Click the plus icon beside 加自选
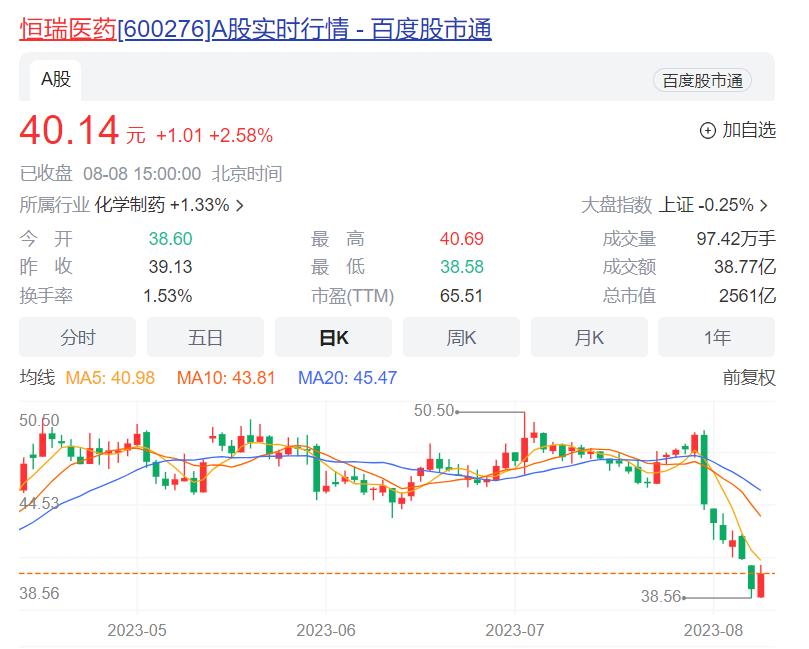The image size is (809, 649). 707,131
